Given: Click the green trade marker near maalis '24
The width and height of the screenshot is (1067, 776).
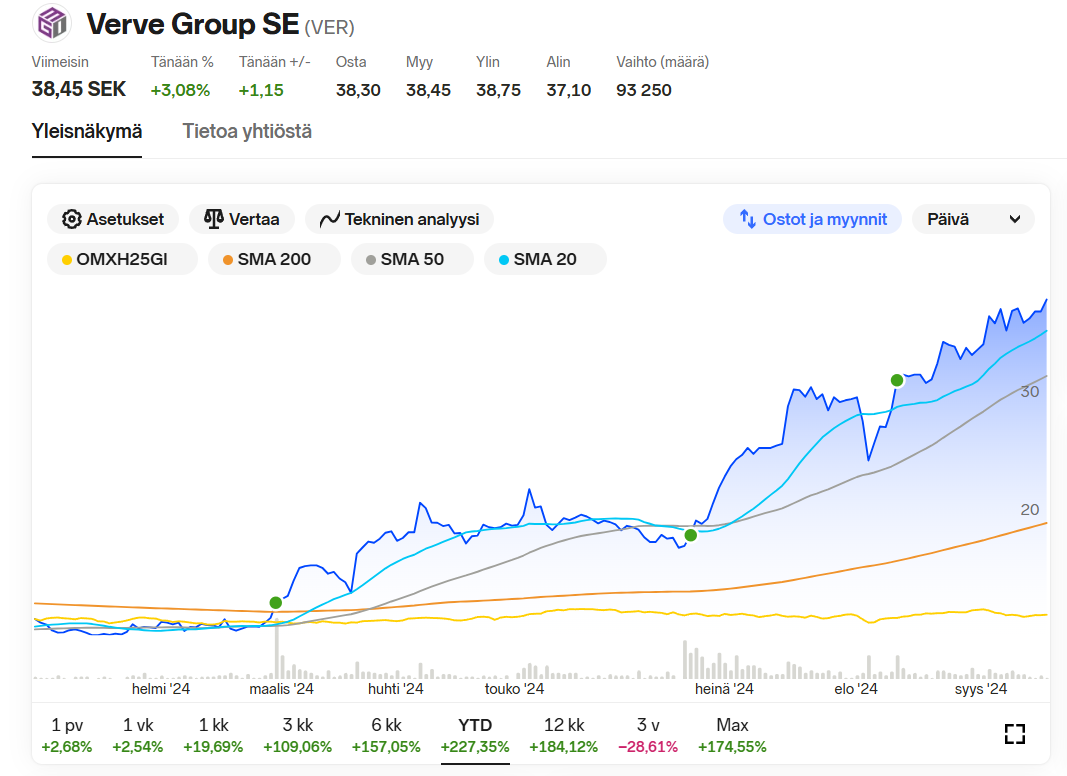Looking at the screenshot, I should (276, 602).
